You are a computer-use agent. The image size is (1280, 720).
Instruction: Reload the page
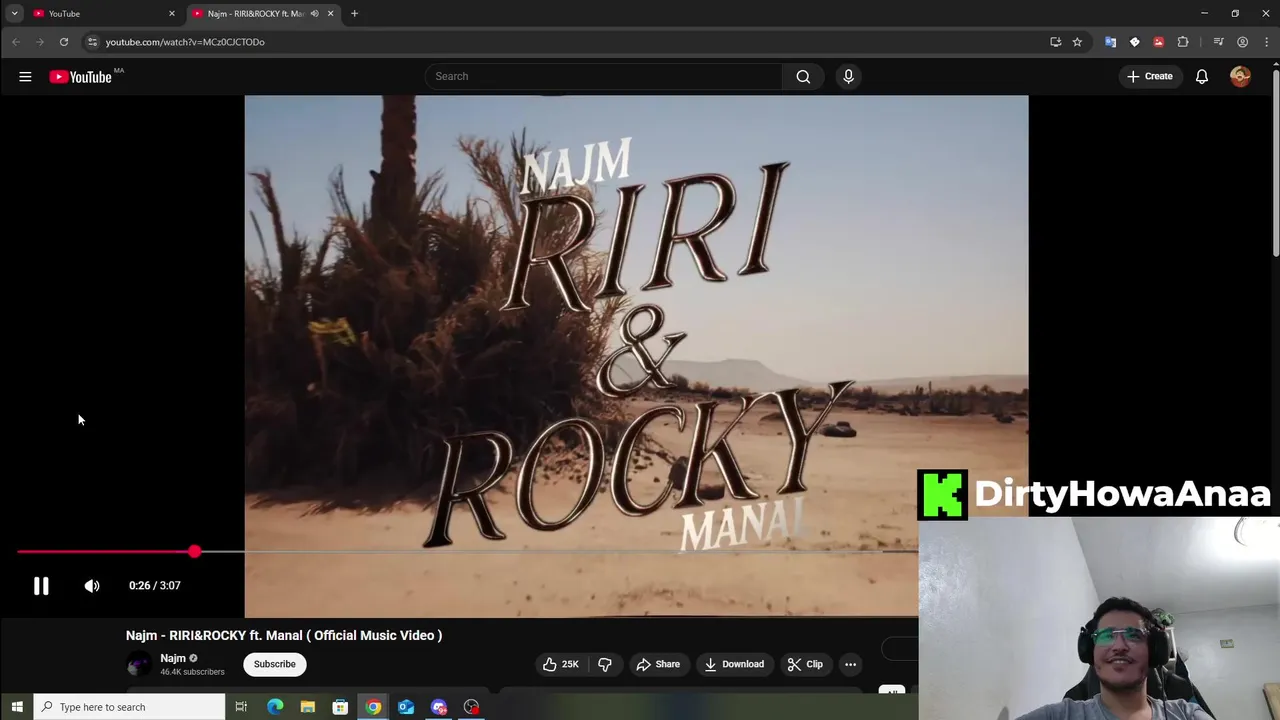tap(63, 42)
